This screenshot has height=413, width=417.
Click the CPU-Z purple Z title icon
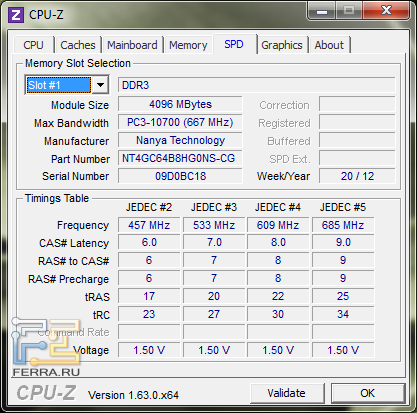tap(16, 15)
